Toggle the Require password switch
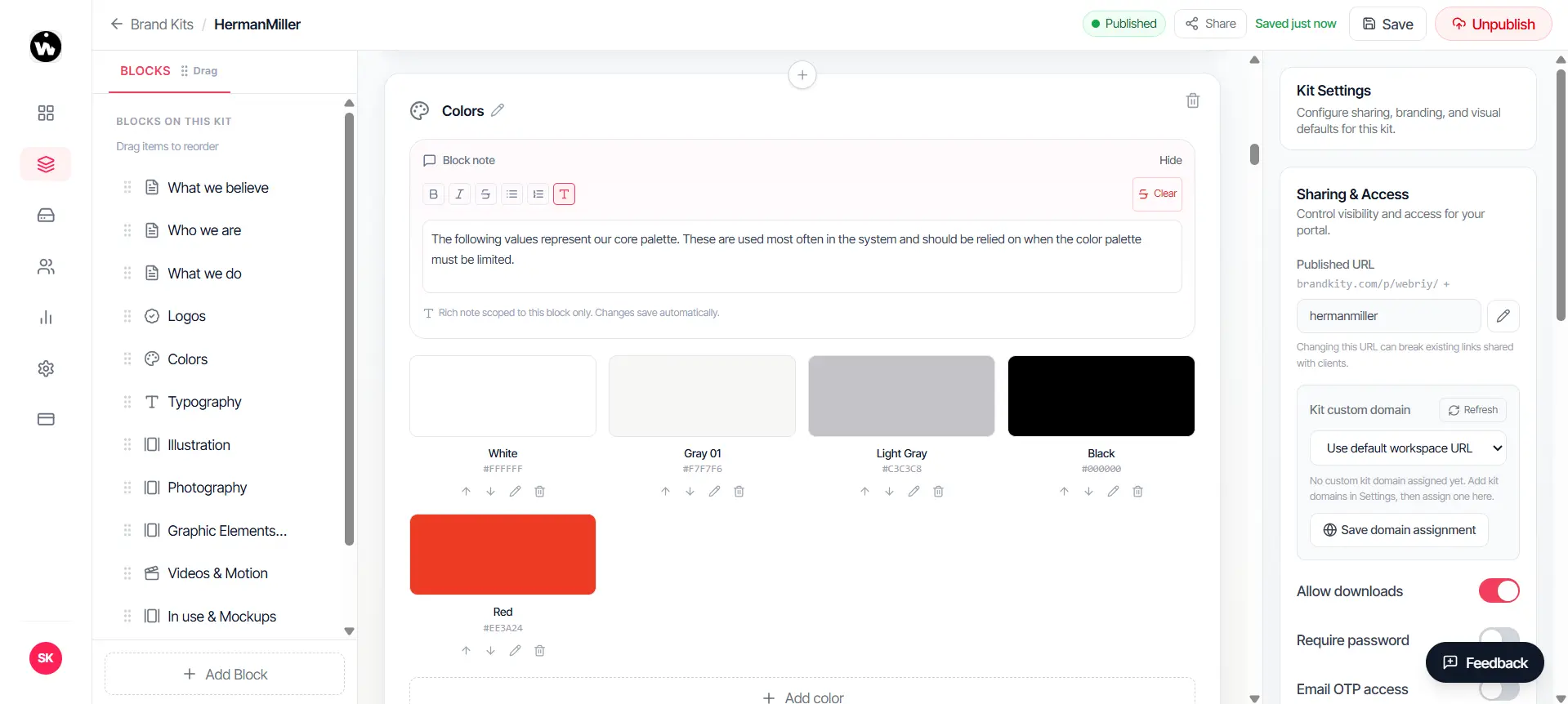Screen dimensions: 1568x704 pos(1499,639)
